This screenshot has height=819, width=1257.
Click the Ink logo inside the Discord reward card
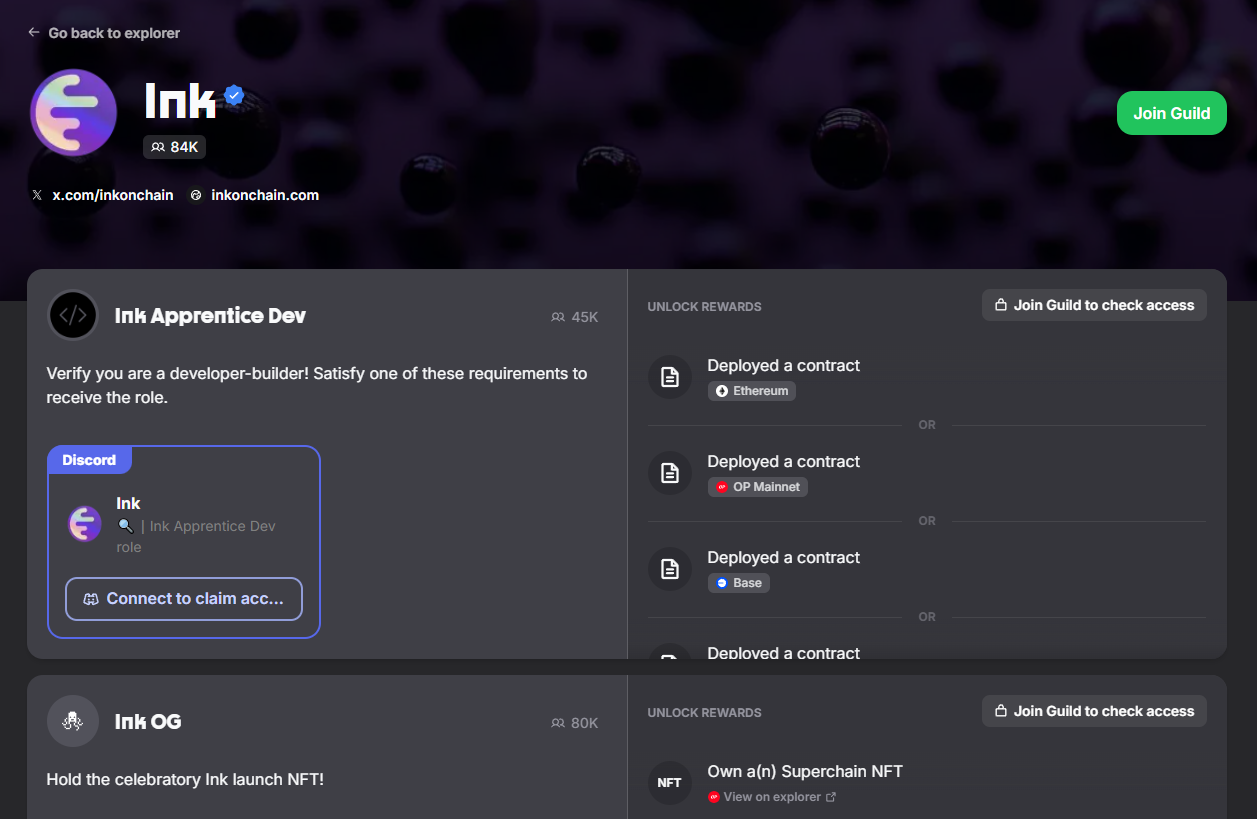point(84,524)
